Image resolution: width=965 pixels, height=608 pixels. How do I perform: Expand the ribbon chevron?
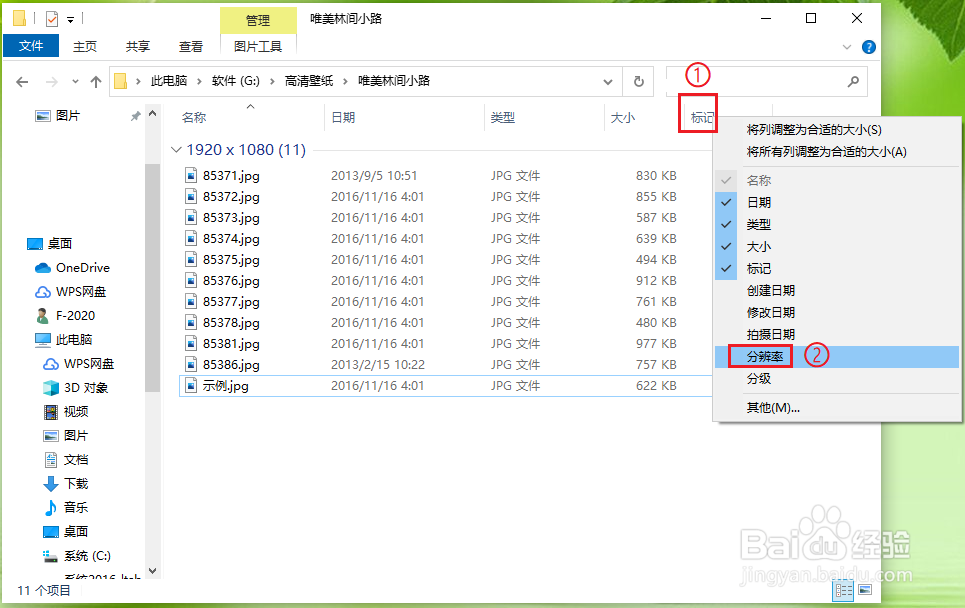coord(847,47)
